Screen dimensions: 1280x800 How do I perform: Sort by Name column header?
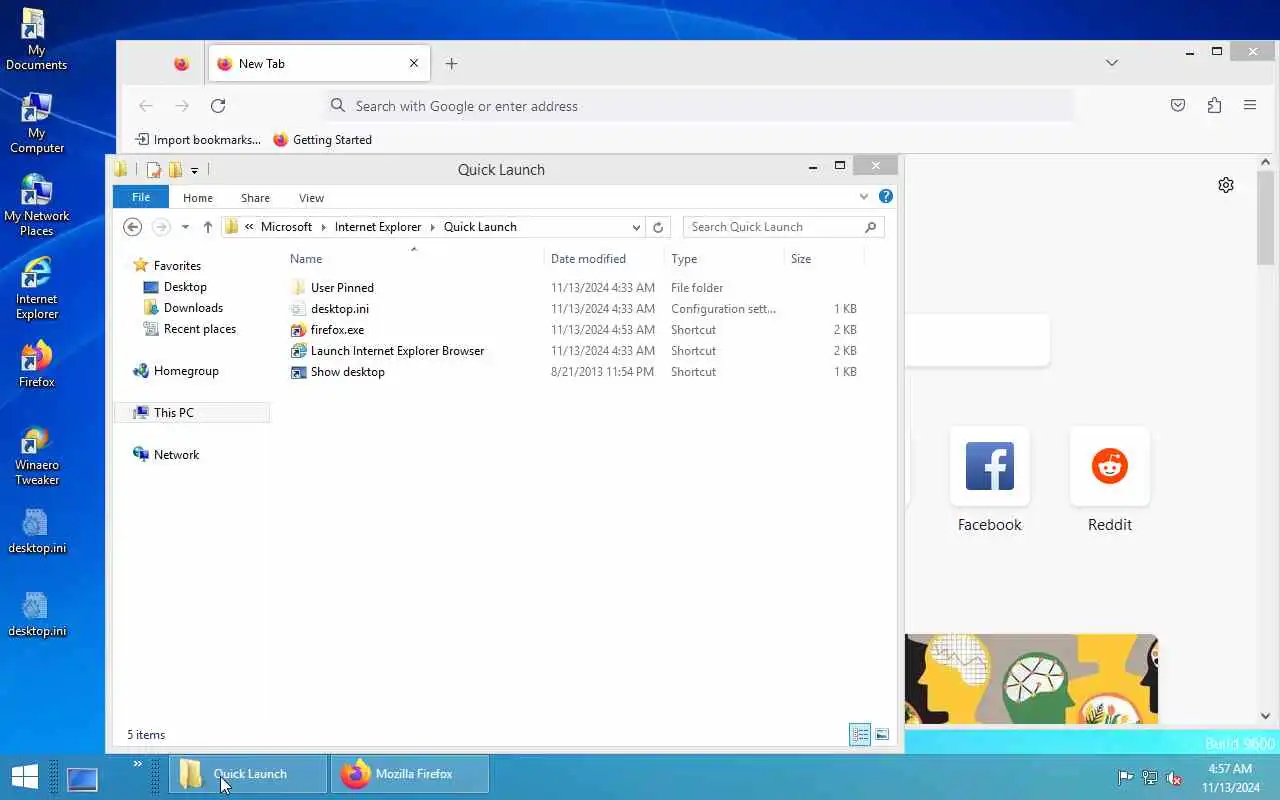pos(413,259)
